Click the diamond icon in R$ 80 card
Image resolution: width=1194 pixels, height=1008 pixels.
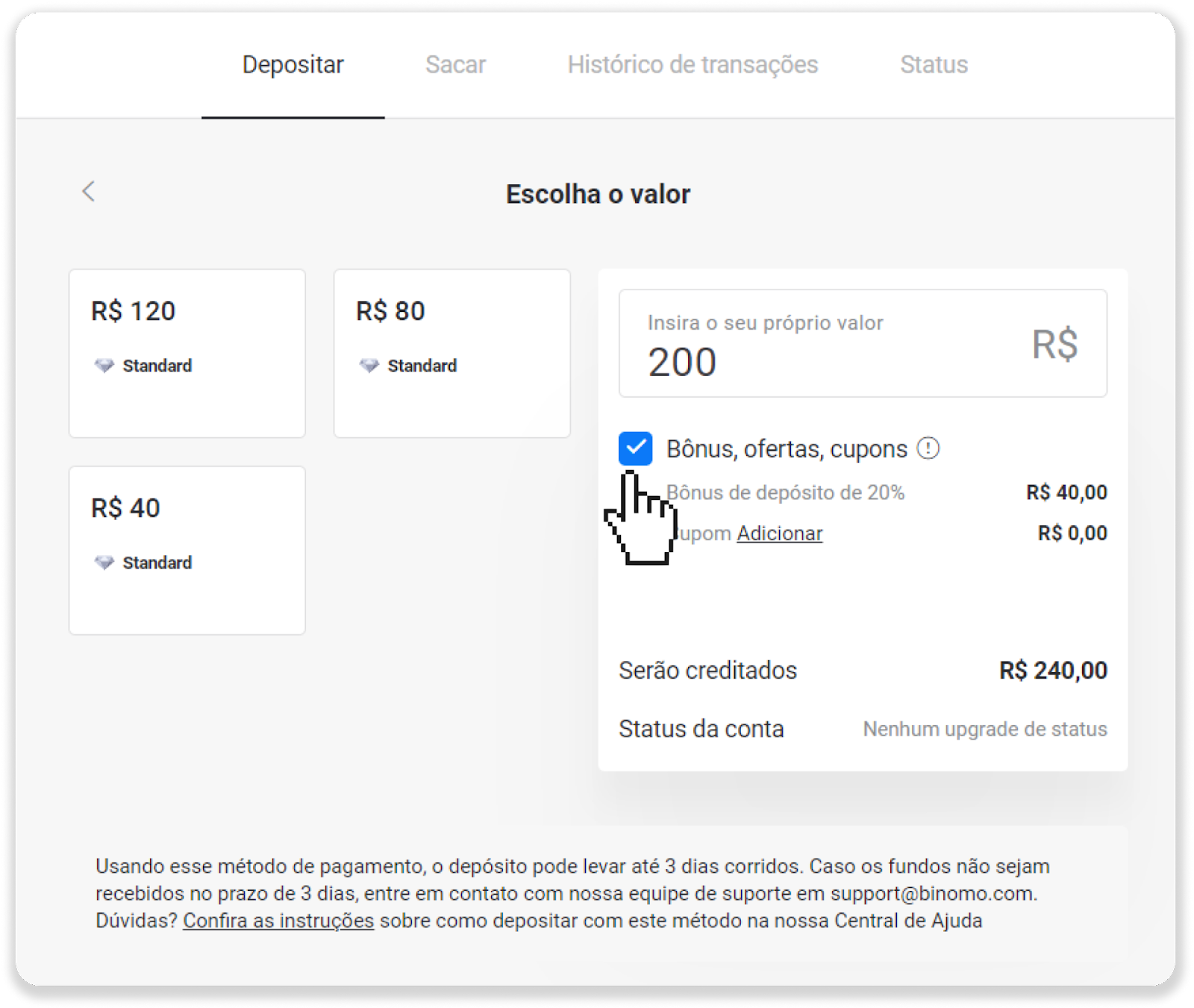coord(369,366)
